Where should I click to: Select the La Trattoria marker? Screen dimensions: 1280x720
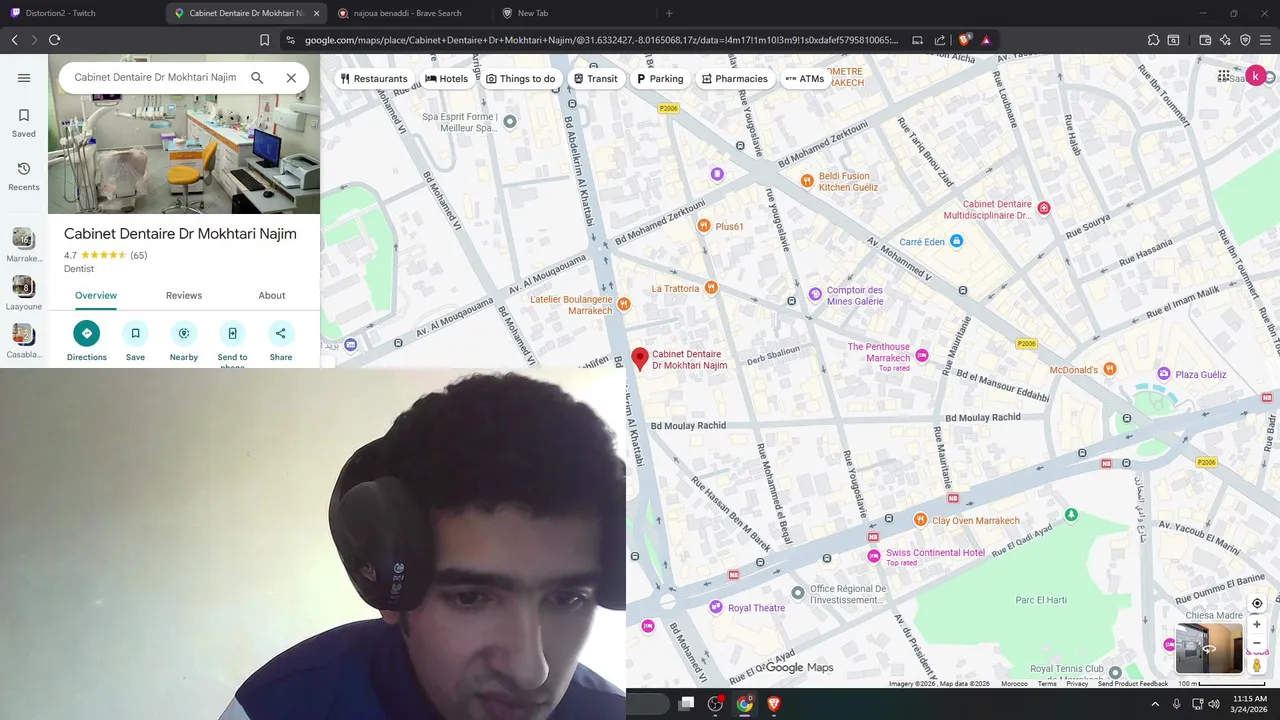(x=711, y=288)
